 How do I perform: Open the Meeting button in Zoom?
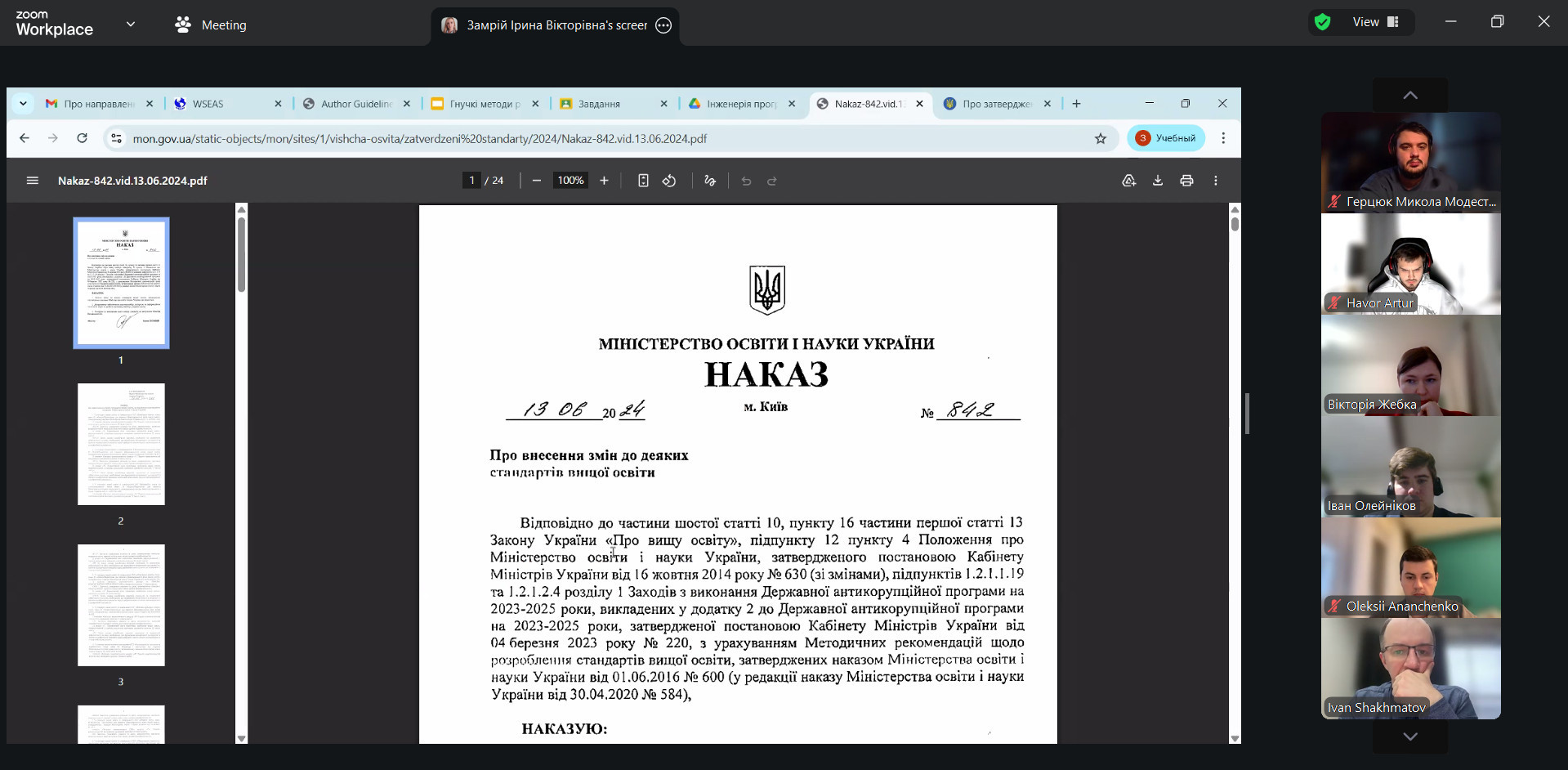tap(211, 25)
